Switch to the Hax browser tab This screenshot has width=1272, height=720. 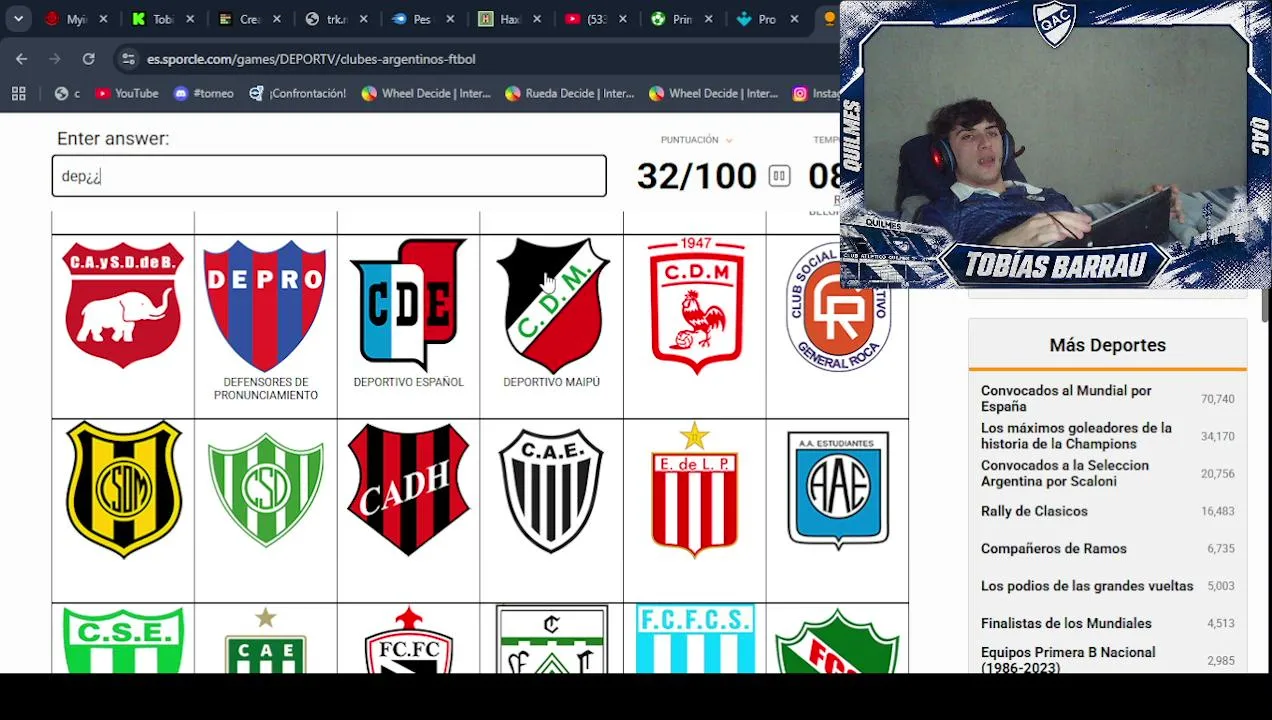coord(499,19)
